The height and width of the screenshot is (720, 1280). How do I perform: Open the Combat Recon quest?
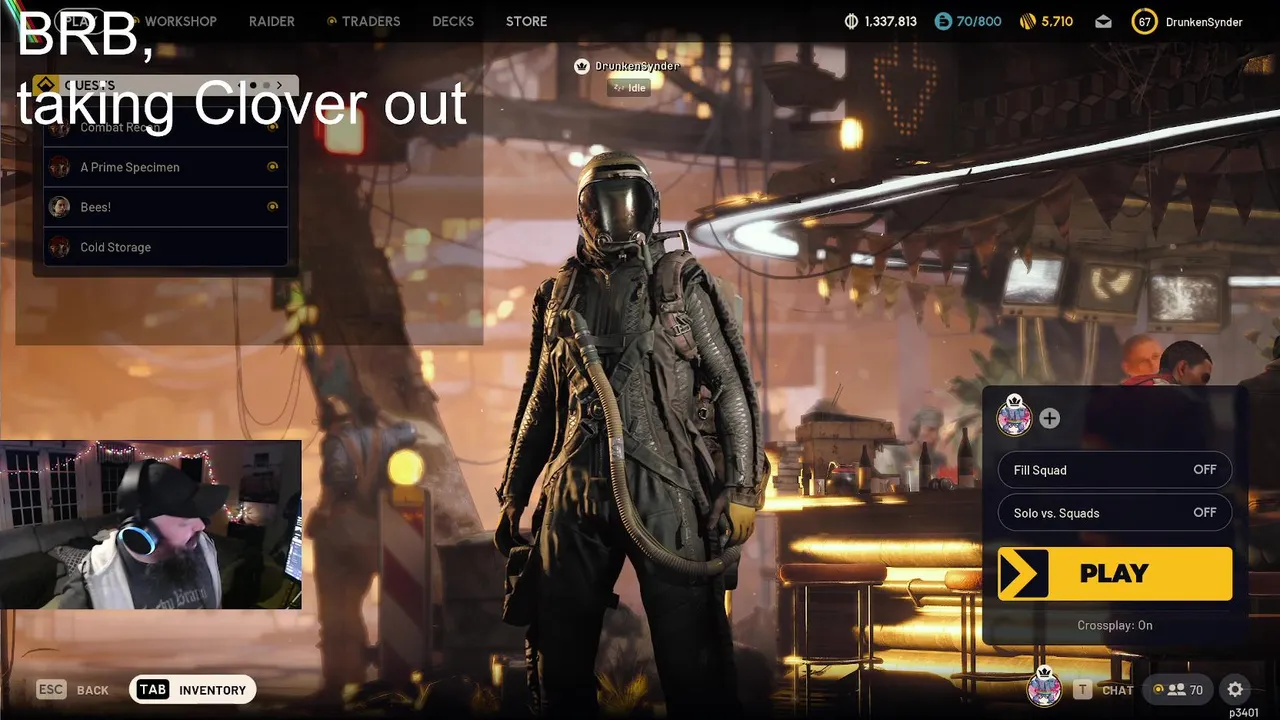coord(166,127)
